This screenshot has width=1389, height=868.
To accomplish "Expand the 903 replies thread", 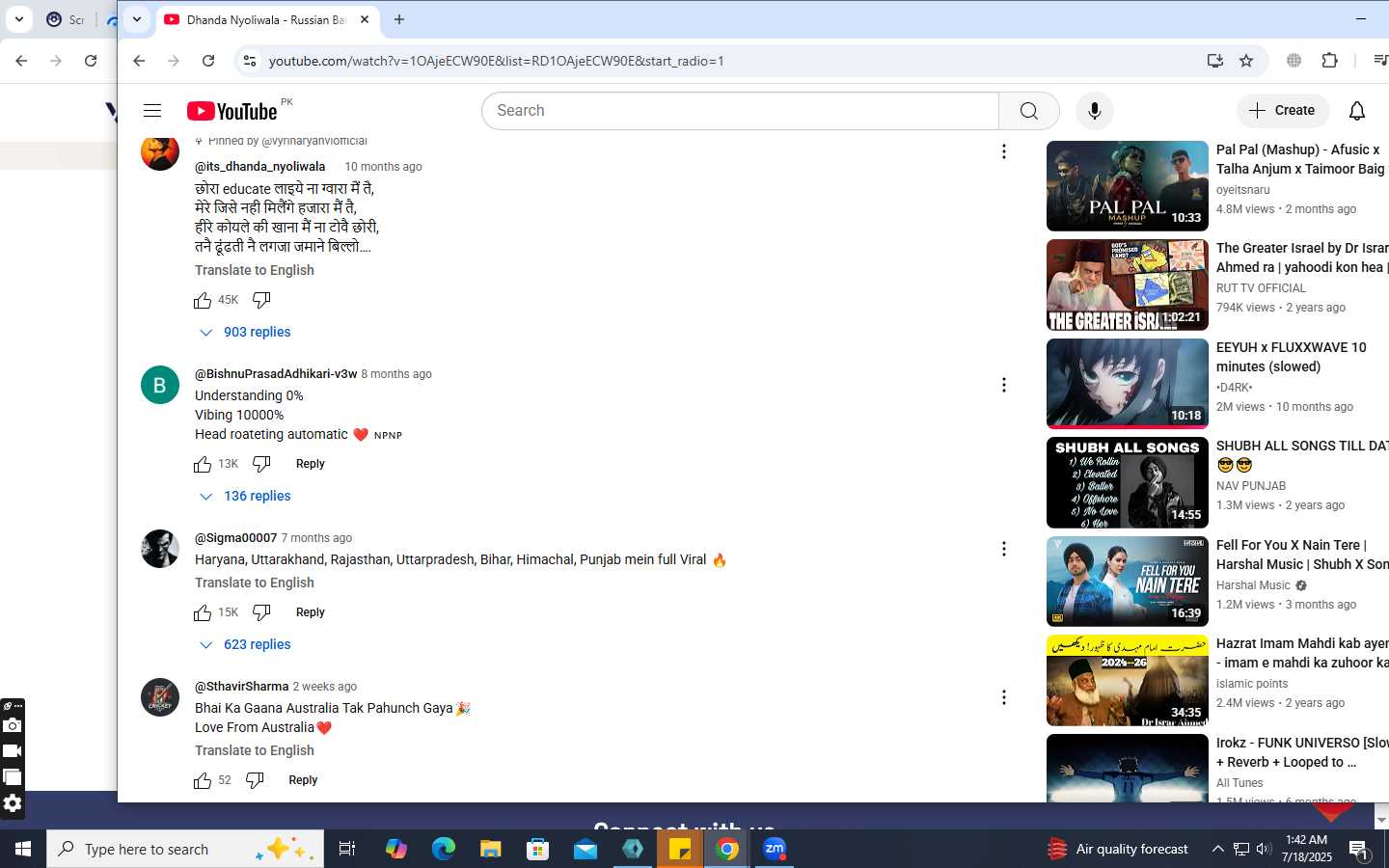I will coord(245,332).
